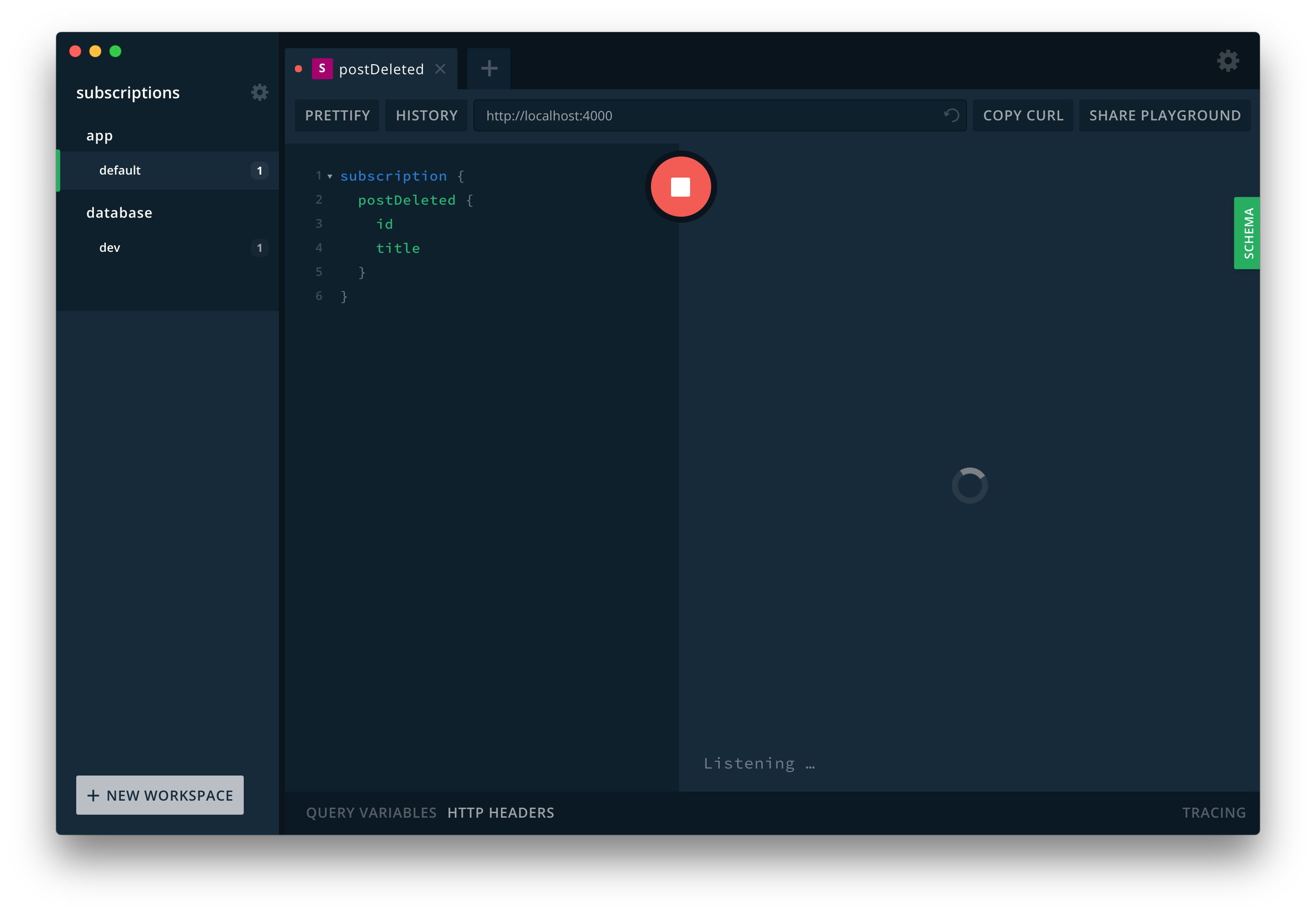The height and width of the screenshot is (915, 1316).
Task: Close the postDeleted tab
Action: click(x=440, y=69)
